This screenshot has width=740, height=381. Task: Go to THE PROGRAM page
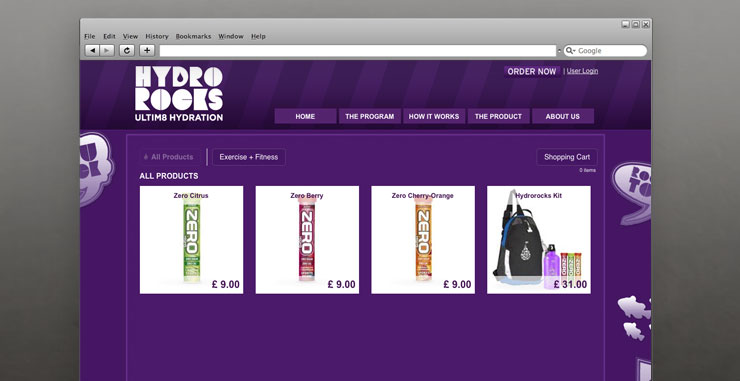pos(370,116)
